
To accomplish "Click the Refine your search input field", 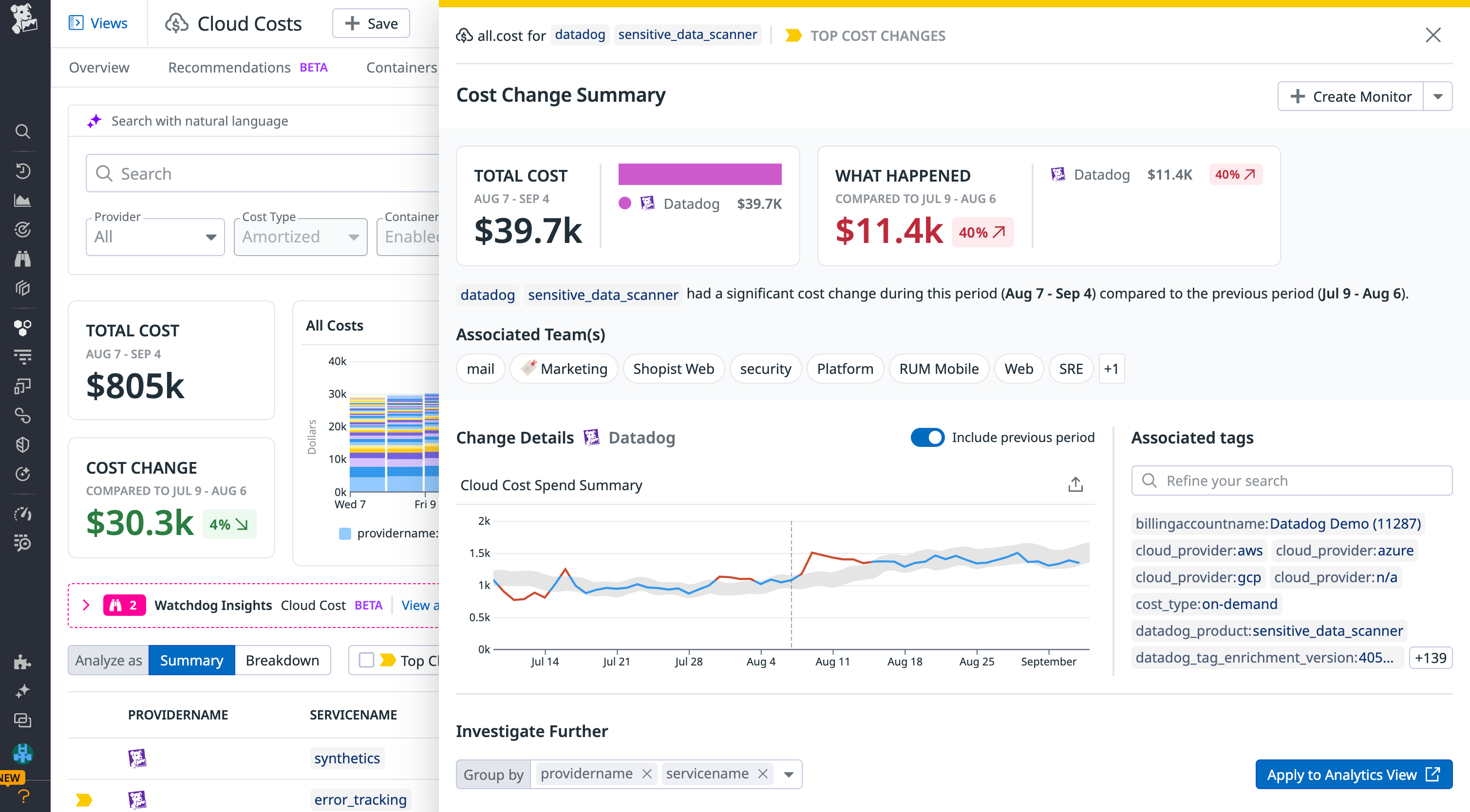I will pos(1291,480).
